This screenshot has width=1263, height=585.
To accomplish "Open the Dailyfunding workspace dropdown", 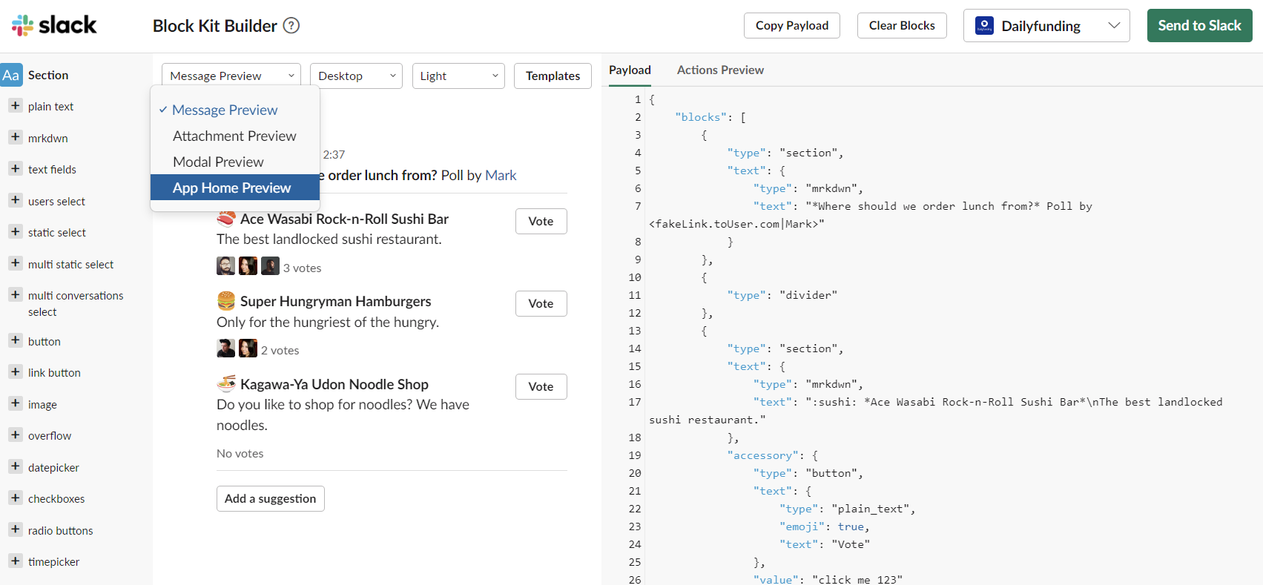I will pyautogui.click(x=1046, y=26).
